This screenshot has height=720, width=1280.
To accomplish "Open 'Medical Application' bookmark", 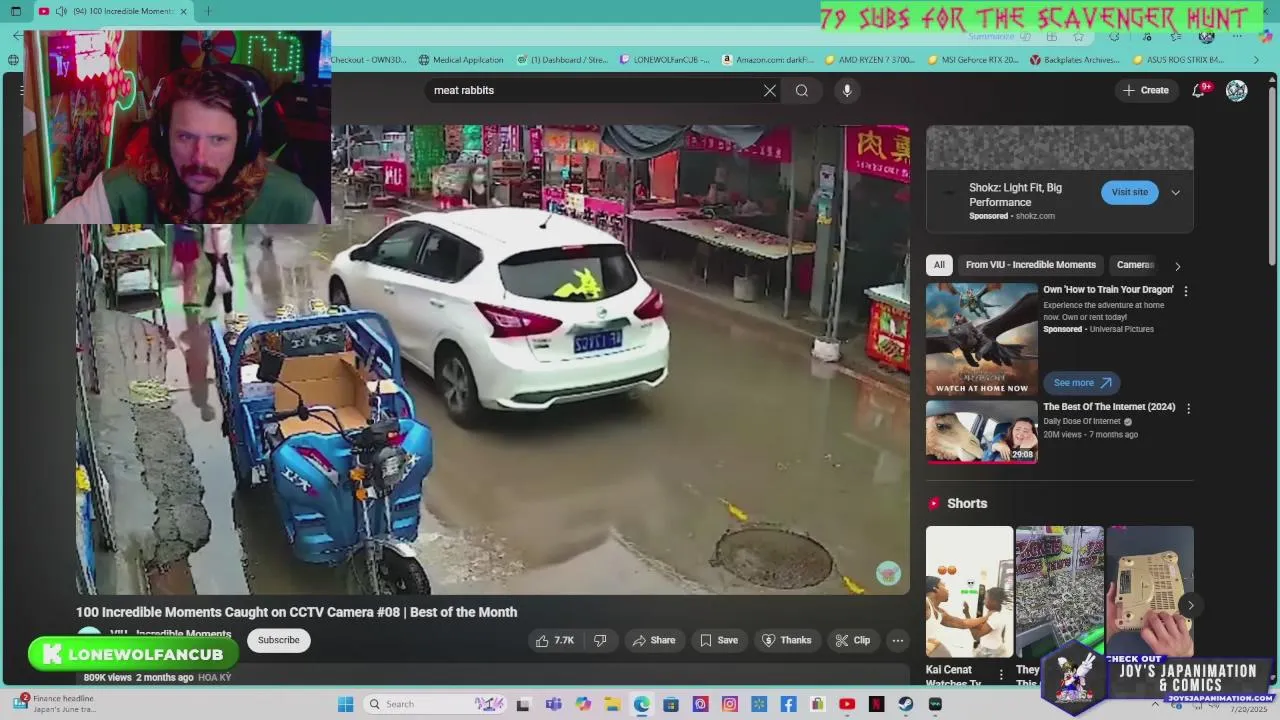I will [461, 60].
